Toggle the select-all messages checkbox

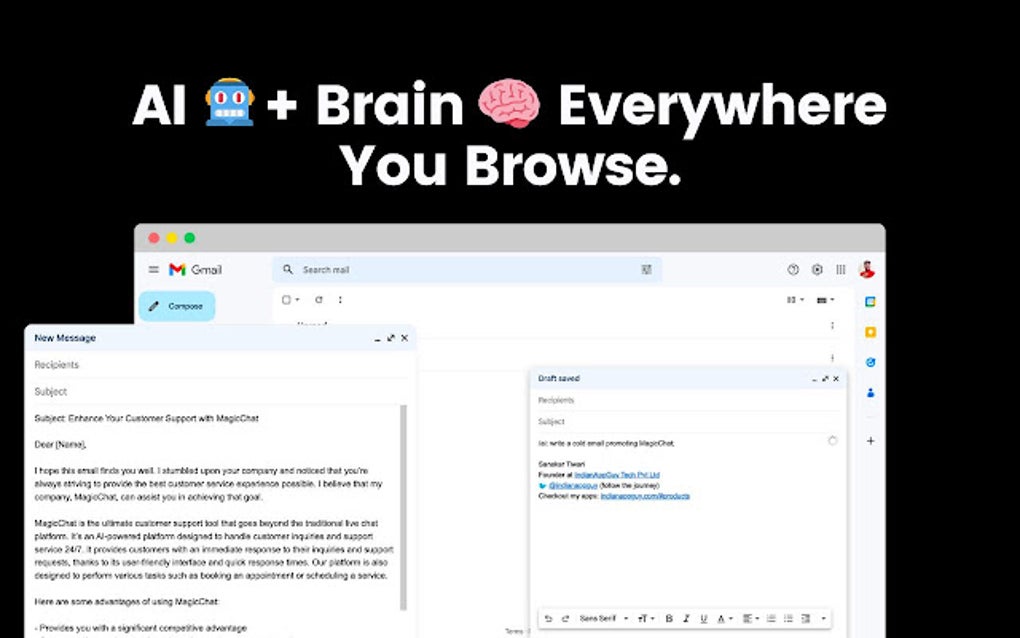click(x=284, y=300)
